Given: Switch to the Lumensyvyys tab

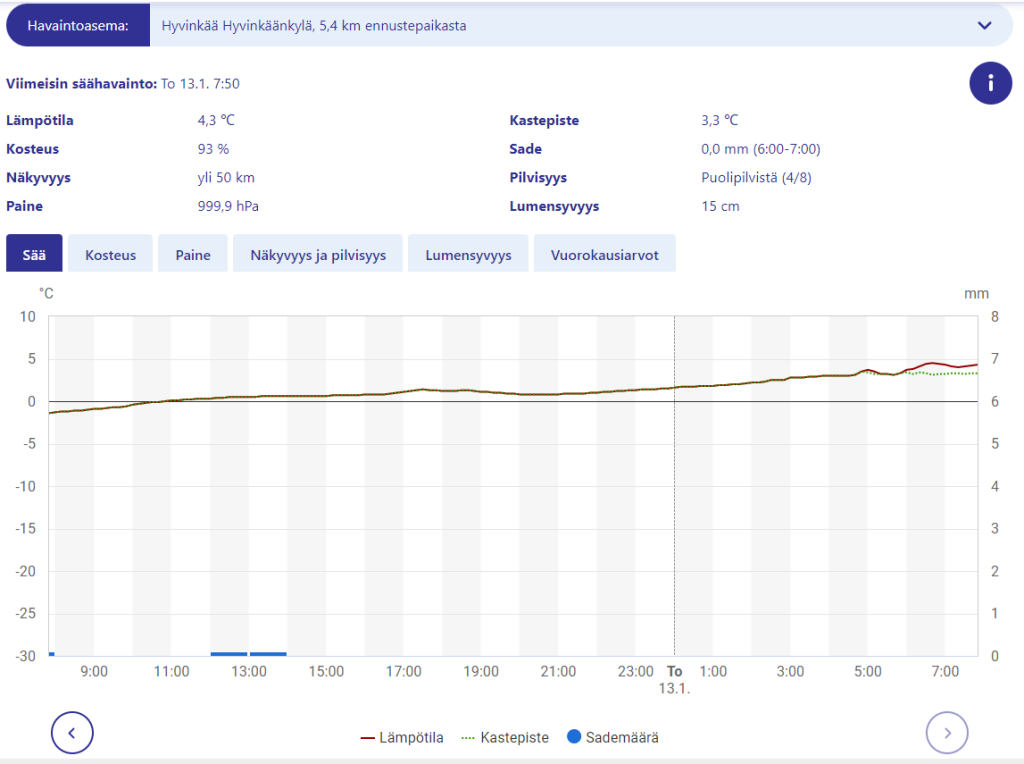Looking at the screenshot, I should pos(468,254).
